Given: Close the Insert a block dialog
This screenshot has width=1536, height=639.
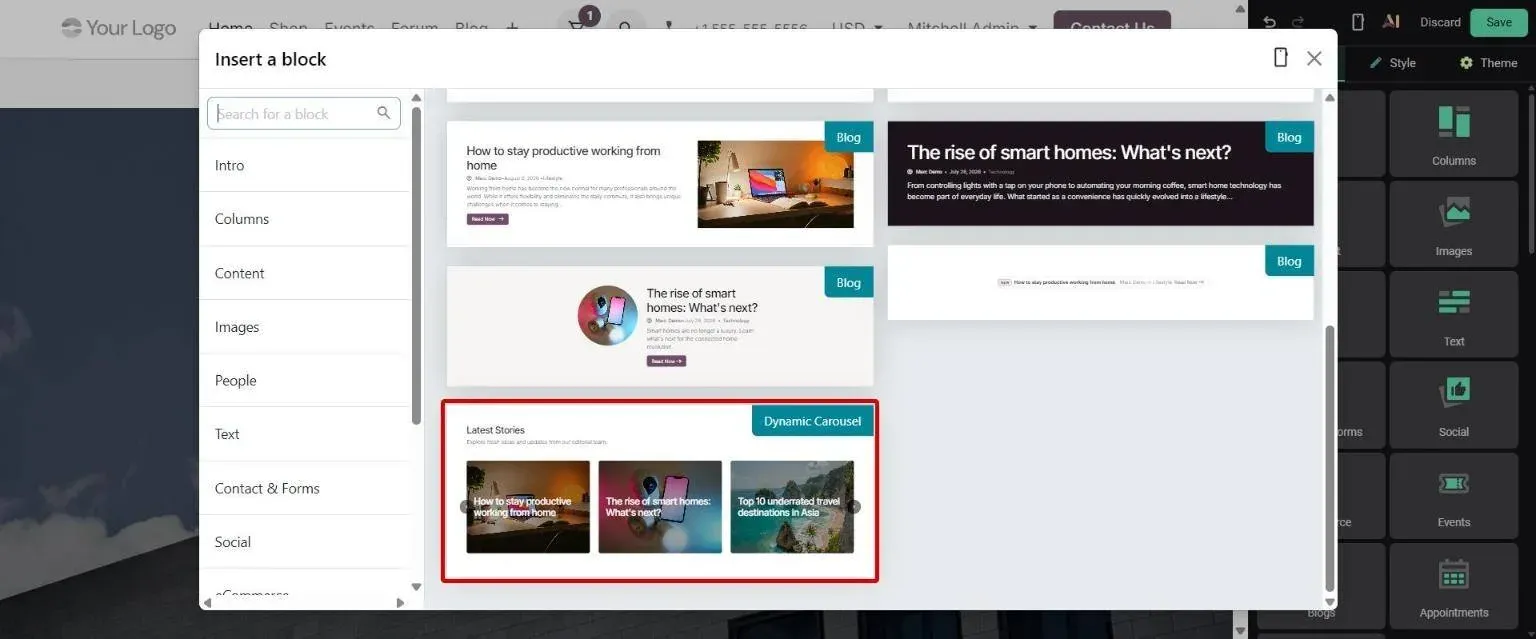Looking at the screenshot, I should pos(1314,59).
